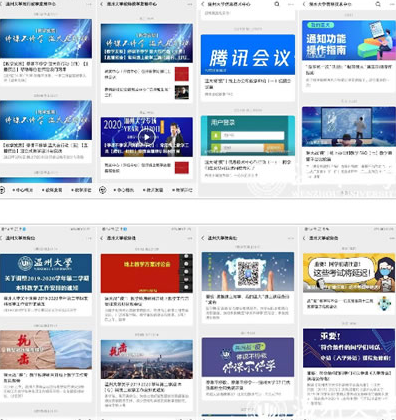Open more menu above 这些考试将延迟 cartoon banner
This screenshot has height=420, width=396.
[x=391, y=238]
